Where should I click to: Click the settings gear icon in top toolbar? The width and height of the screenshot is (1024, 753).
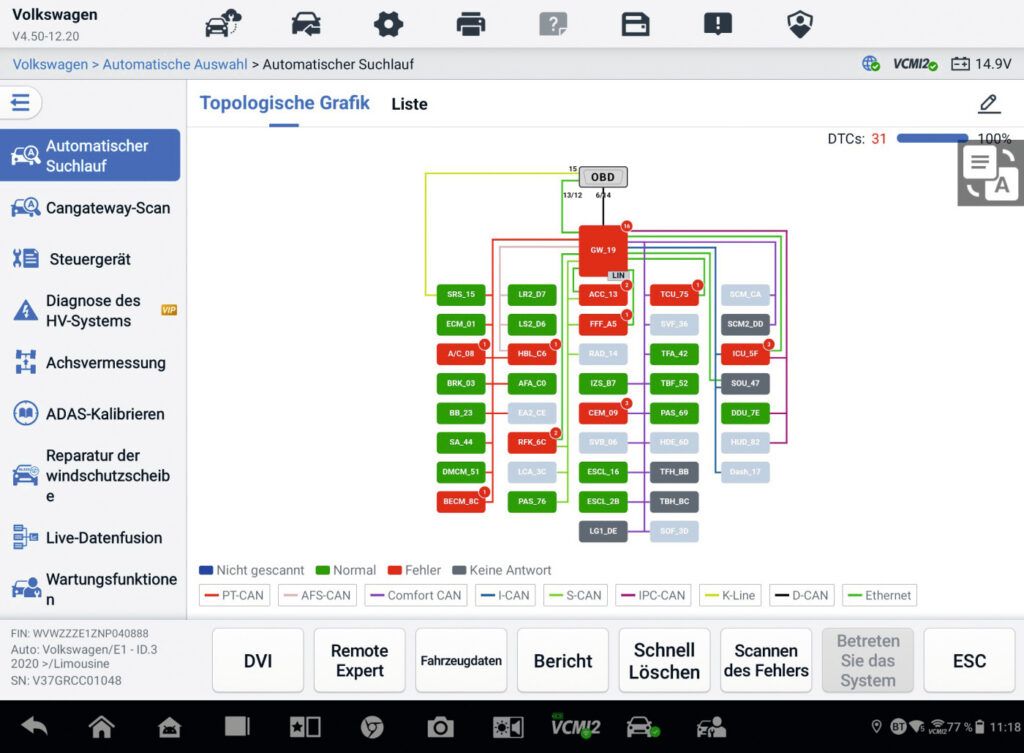[x=388, y=24]
